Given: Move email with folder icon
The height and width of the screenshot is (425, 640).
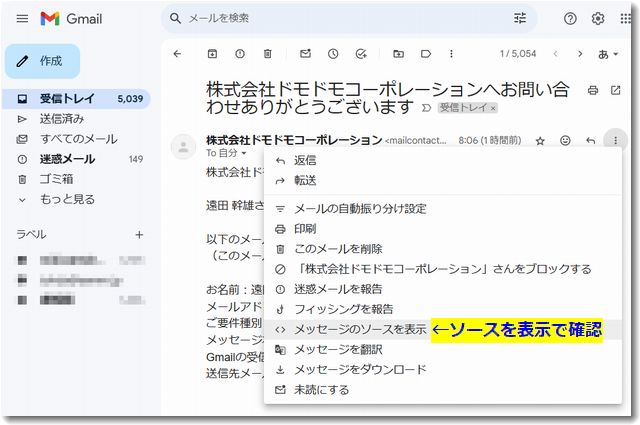Looking at the screenshot, I should (398, 53).
